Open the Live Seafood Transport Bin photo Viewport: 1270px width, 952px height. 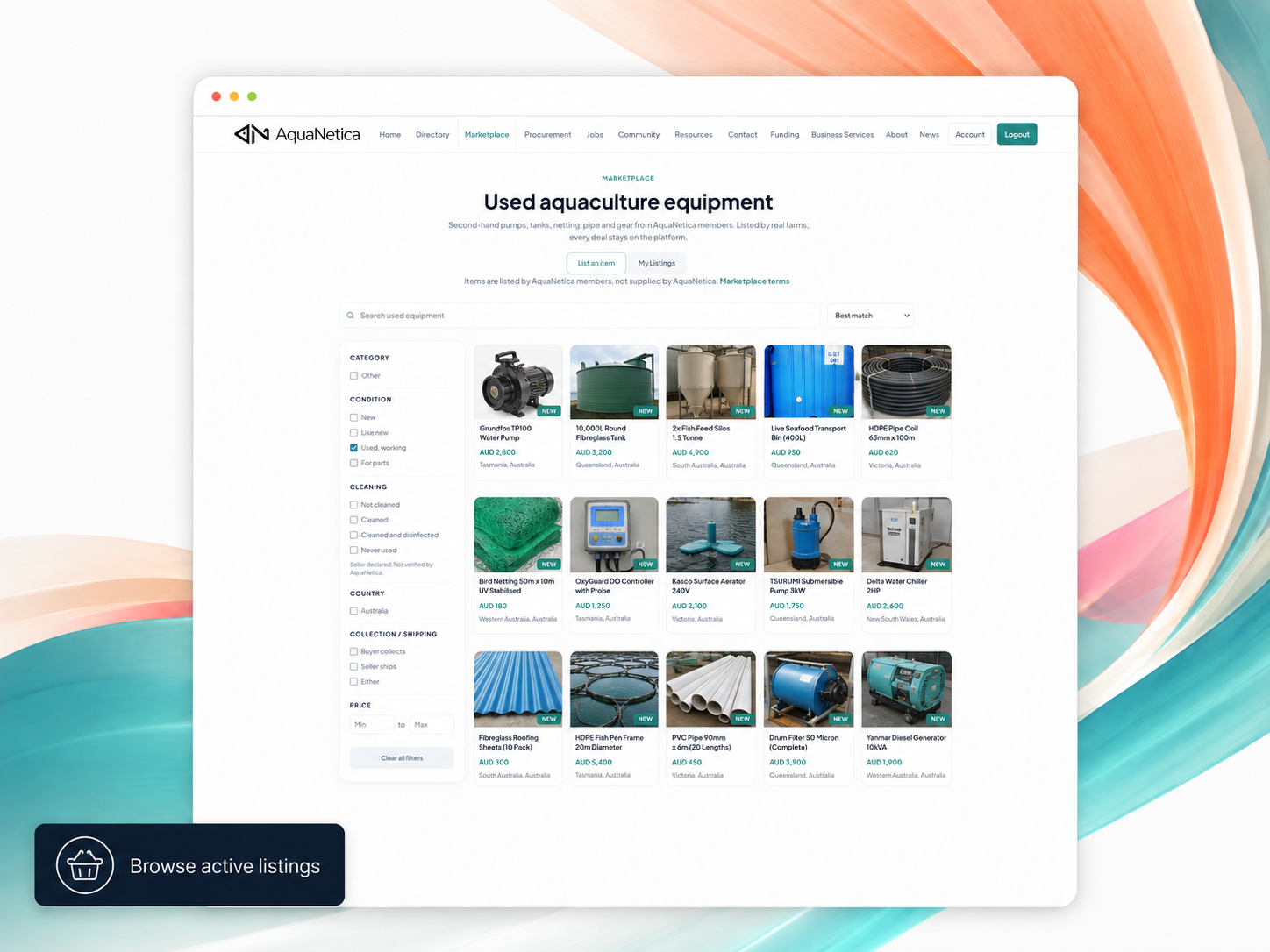[809, 381]
